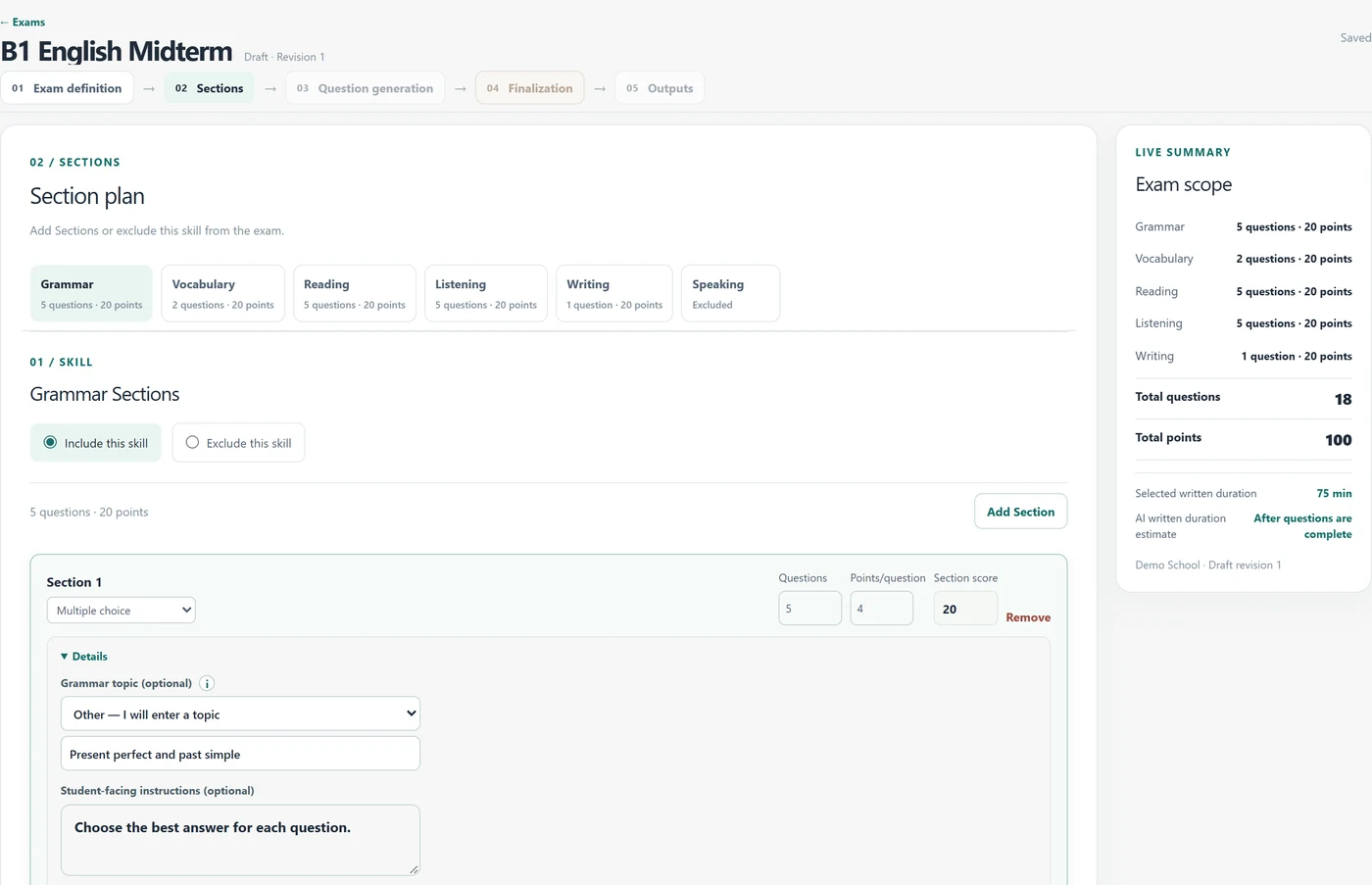Click the Saved status text
The height and width of the screenshot is (885, 1372).
(x=1355, y=38)
